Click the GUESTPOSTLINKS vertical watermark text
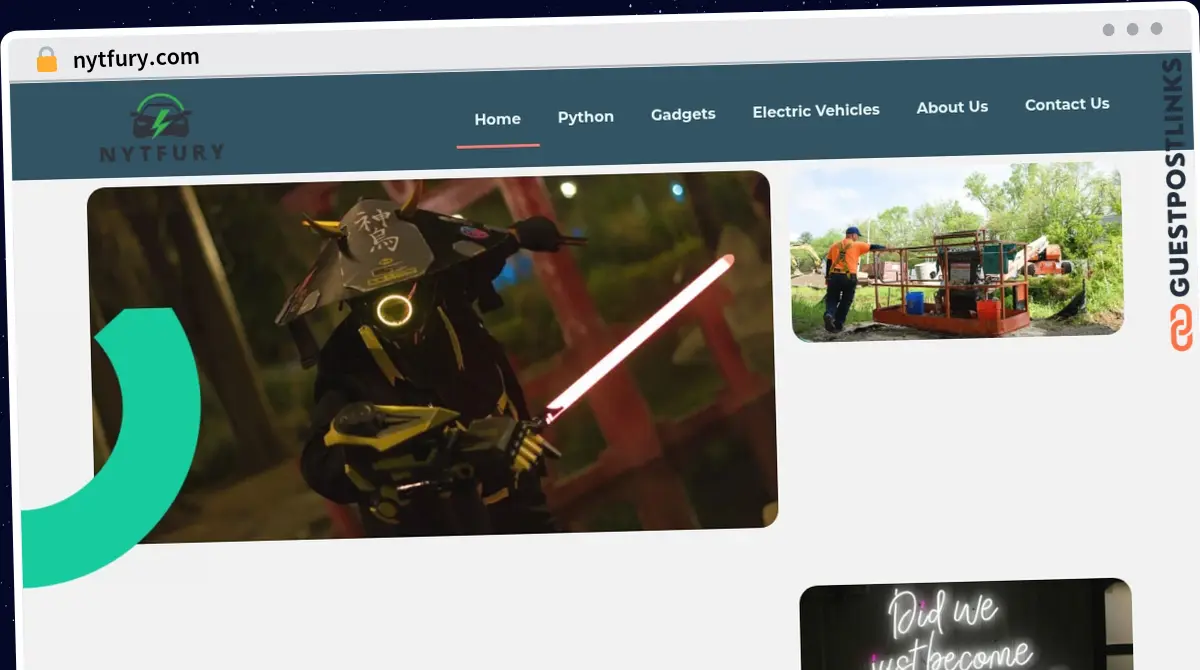 [1180, 178]
